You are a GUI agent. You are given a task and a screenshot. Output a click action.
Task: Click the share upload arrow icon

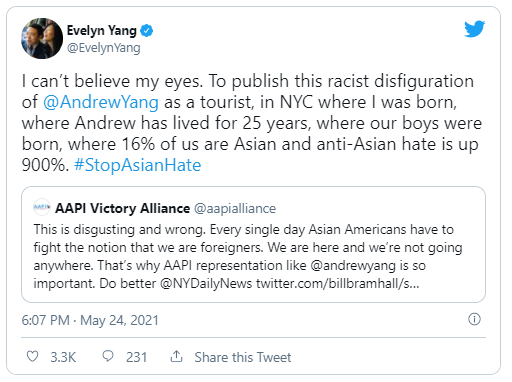click(176, 356)
